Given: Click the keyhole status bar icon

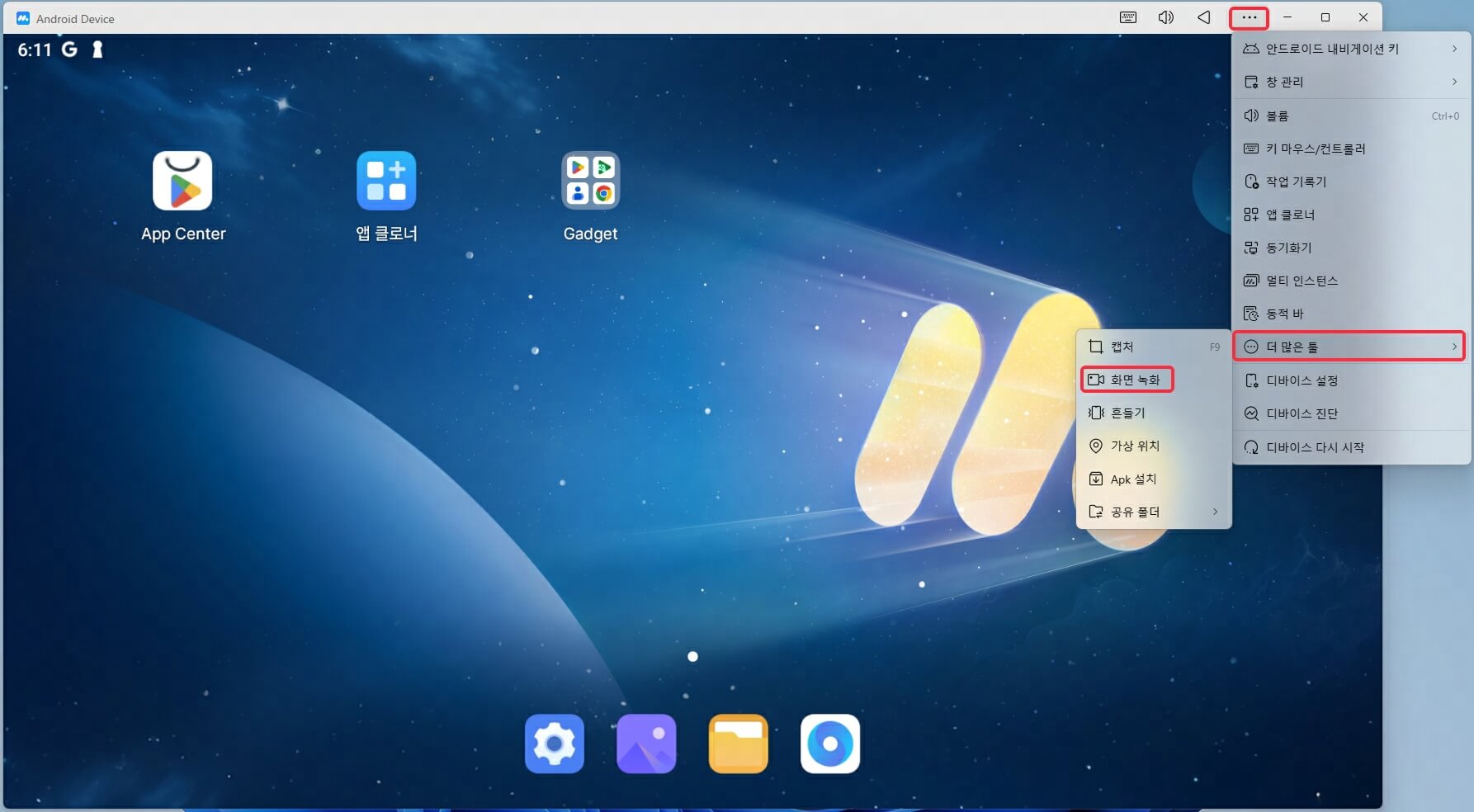Looking at the screenshot, I should coord(97,50).
